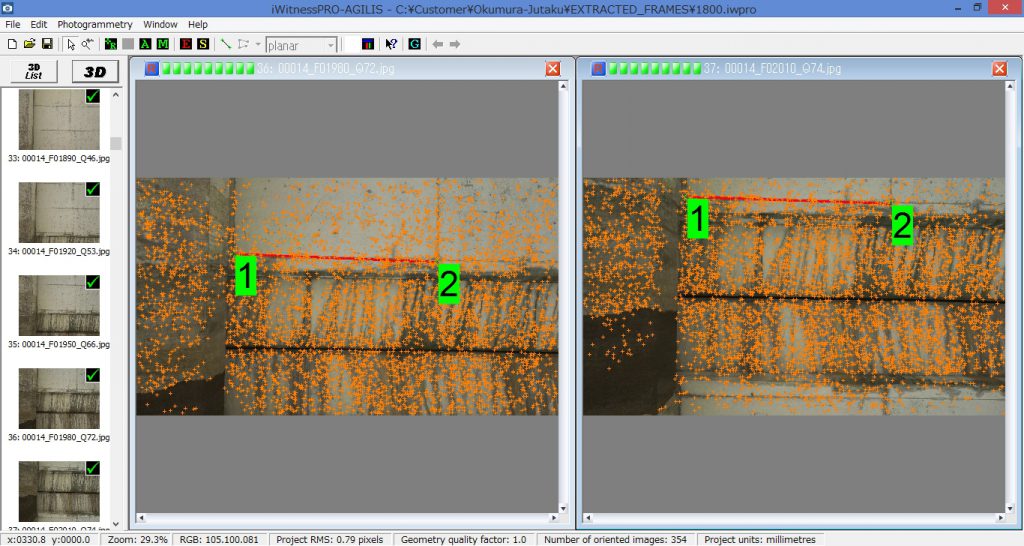Click the thumbnail list scroll down arrow
The image size is (1024, 546).
pos(116,524)
